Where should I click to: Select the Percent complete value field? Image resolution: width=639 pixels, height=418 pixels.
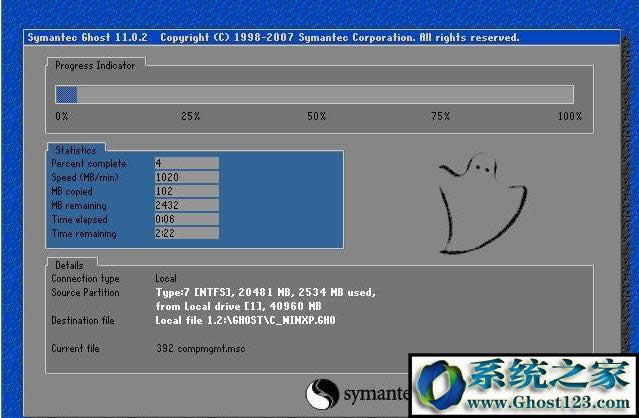click(186, 163)
